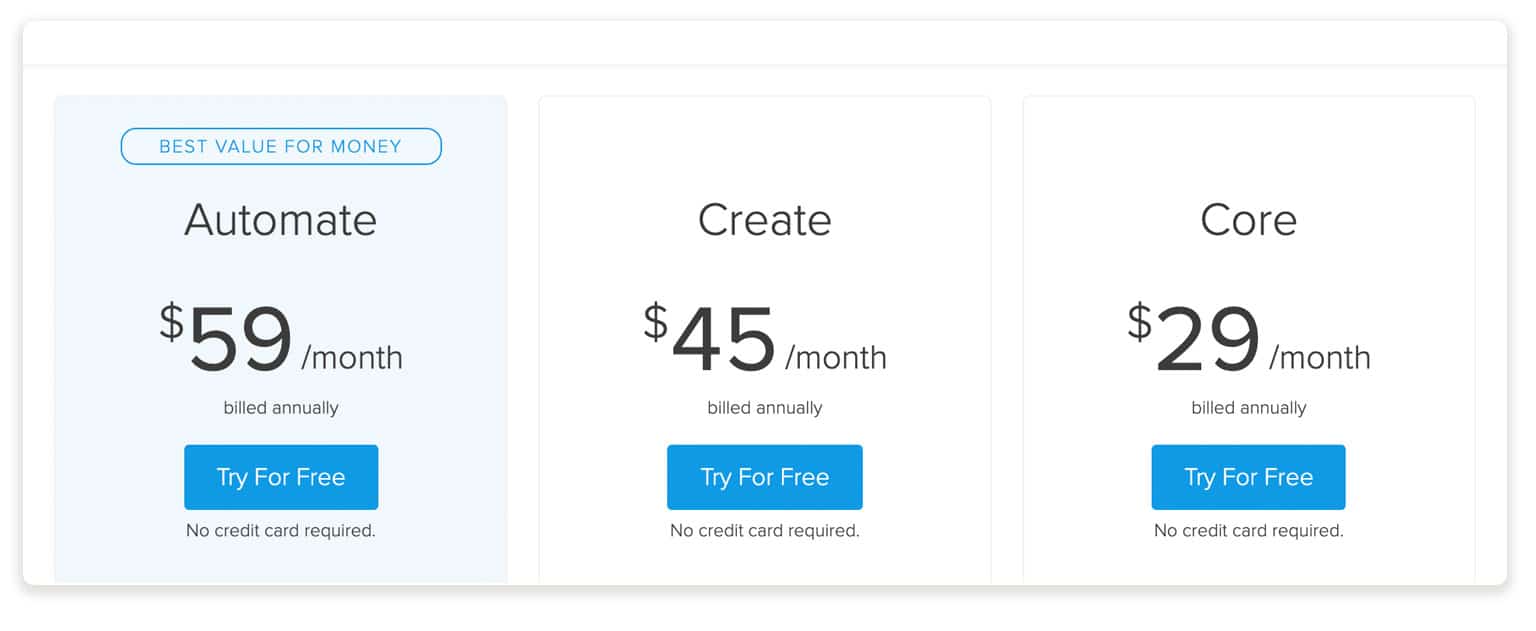Select the Core plan heading
Screen dimensions: 1536x631
coord(1248,220)
